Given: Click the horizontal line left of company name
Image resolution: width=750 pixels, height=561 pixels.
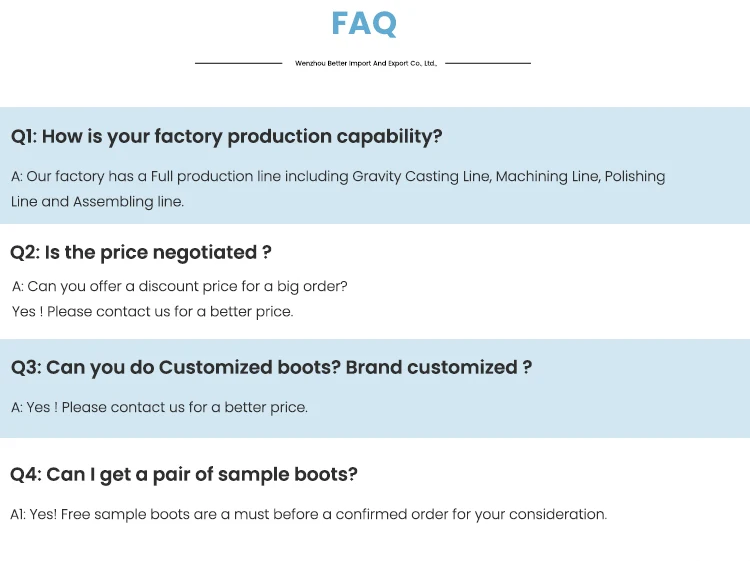Looking at the screenshot, I should point(238,63).
